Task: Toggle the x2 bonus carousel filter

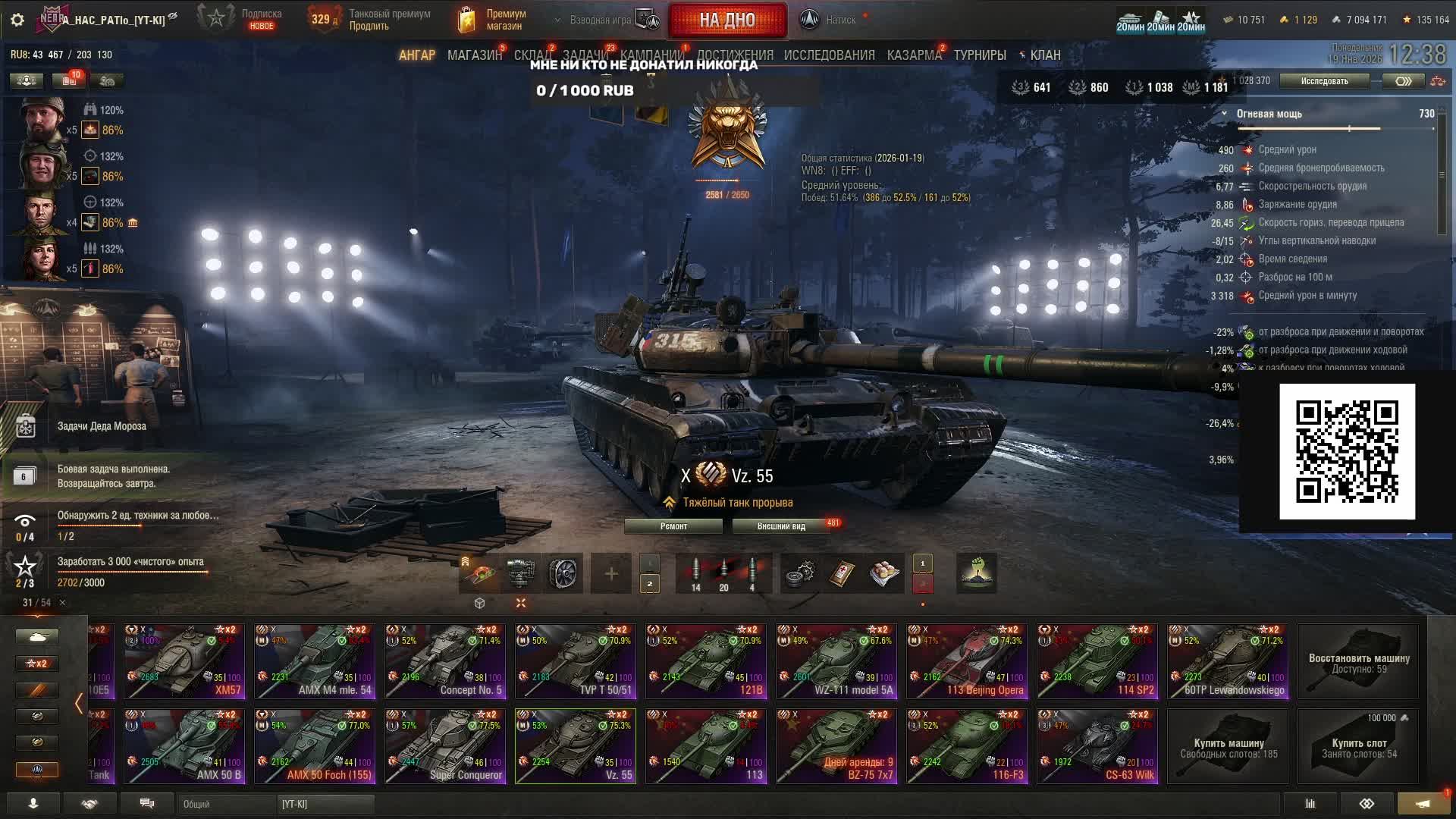Action: 37,664
